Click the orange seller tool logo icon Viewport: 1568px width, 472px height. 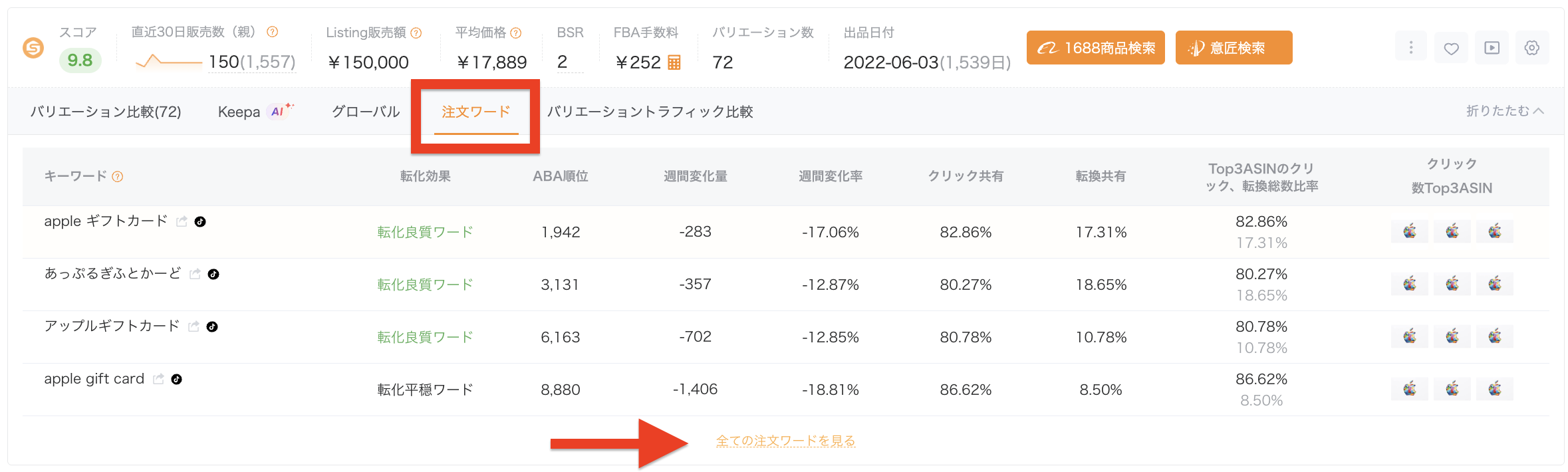pos(33,48)
